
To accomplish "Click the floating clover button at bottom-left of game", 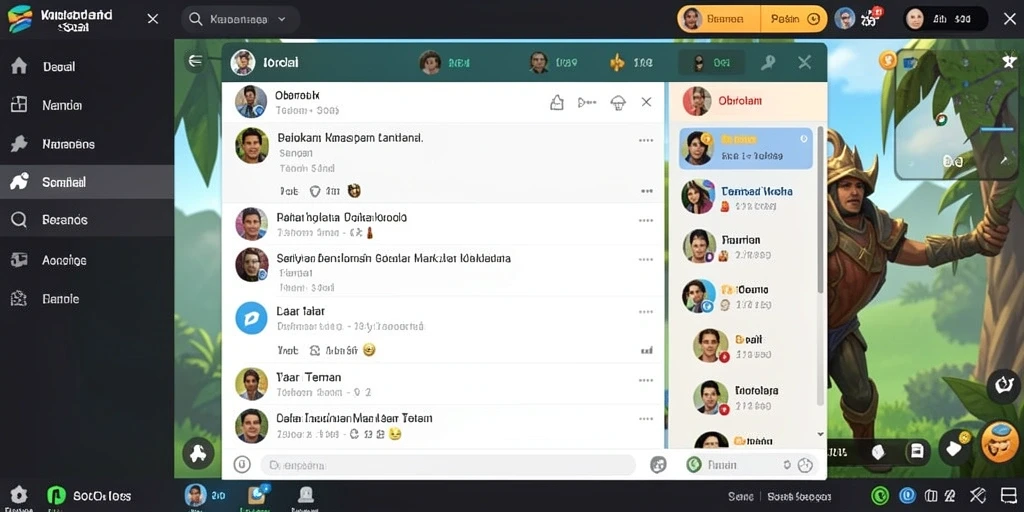I will point(199,453).
